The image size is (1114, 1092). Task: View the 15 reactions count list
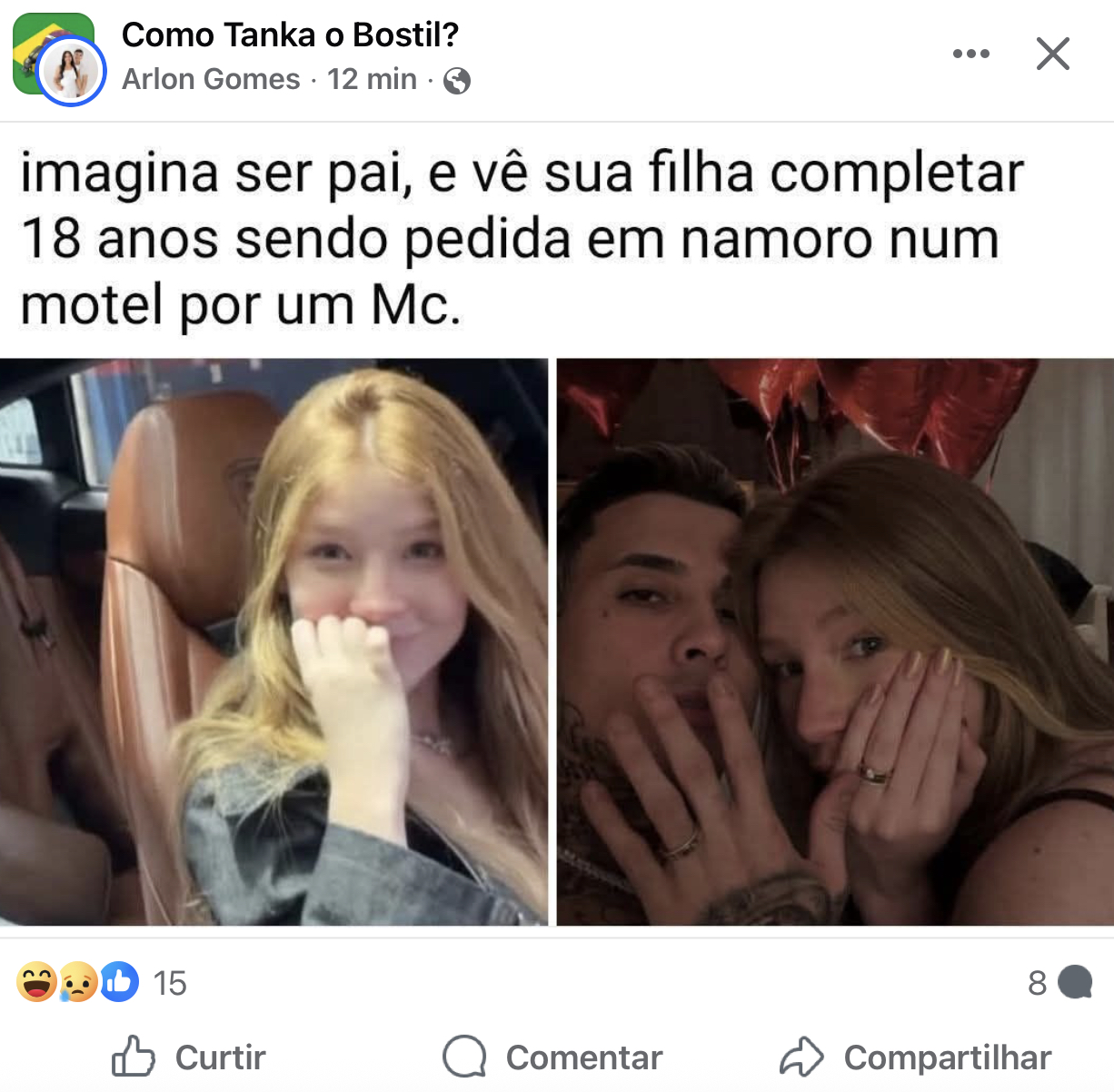coord(170,983)
